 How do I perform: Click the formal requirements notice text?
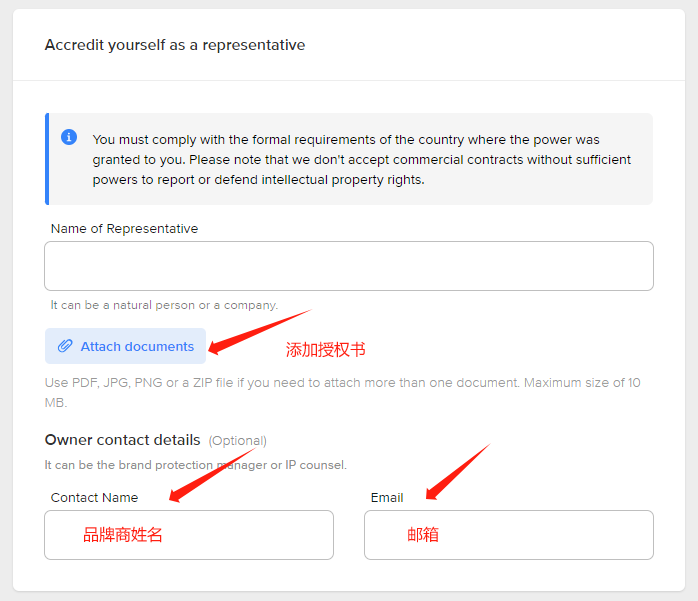tap(360, 160)
